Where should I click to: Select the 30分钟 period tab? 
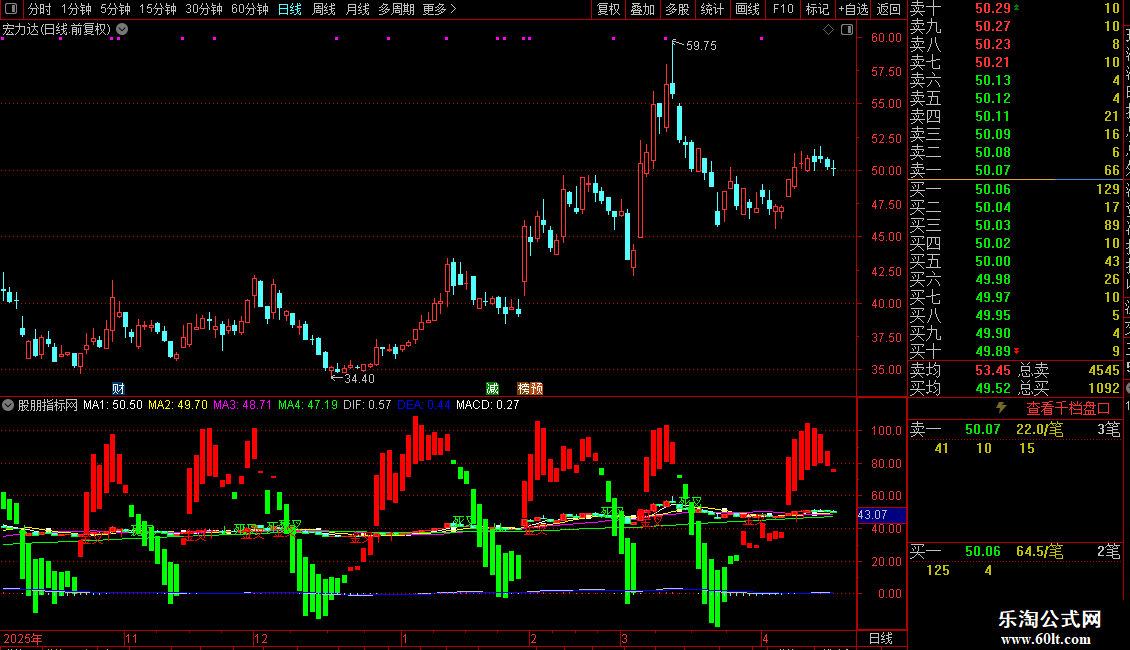tap(204, 9)
